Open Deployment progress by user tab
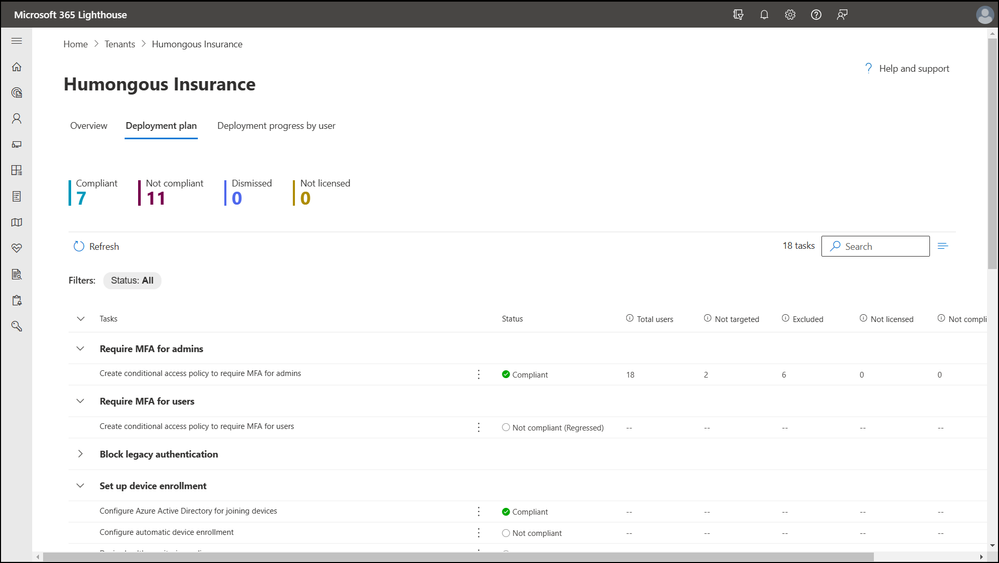The image size is (999, 563). click(x=276, y=126)
